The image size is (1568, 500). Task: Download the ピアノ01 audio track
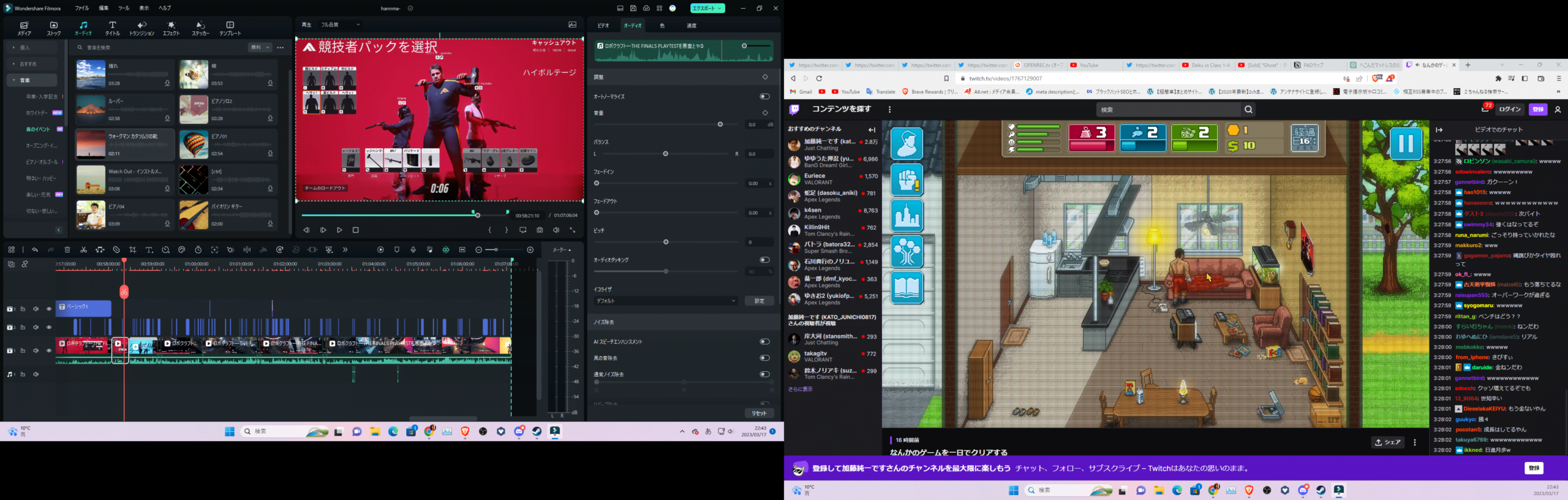270,154
